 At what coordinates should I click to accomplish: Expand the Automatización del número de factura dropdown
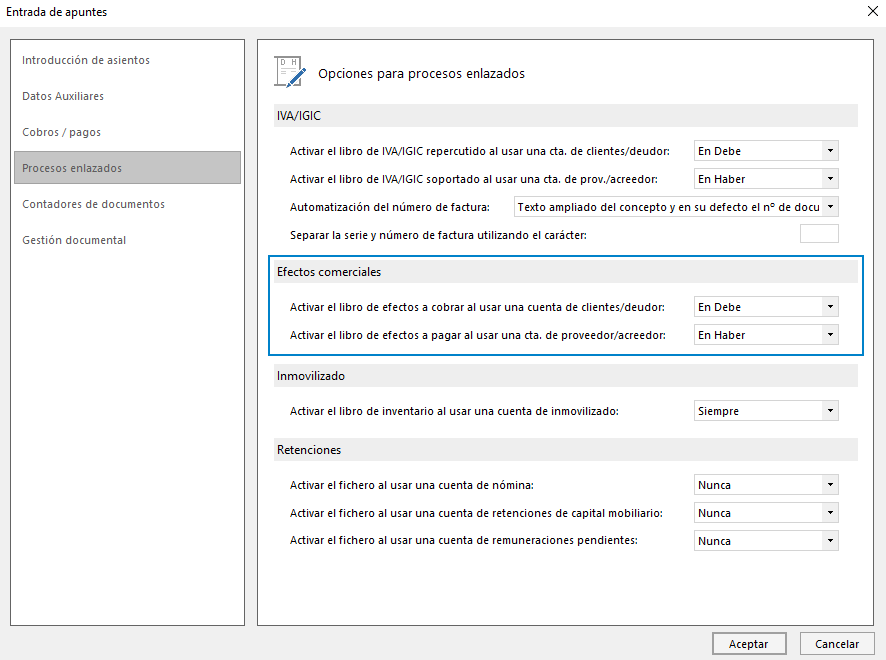[x=676, y=207]
